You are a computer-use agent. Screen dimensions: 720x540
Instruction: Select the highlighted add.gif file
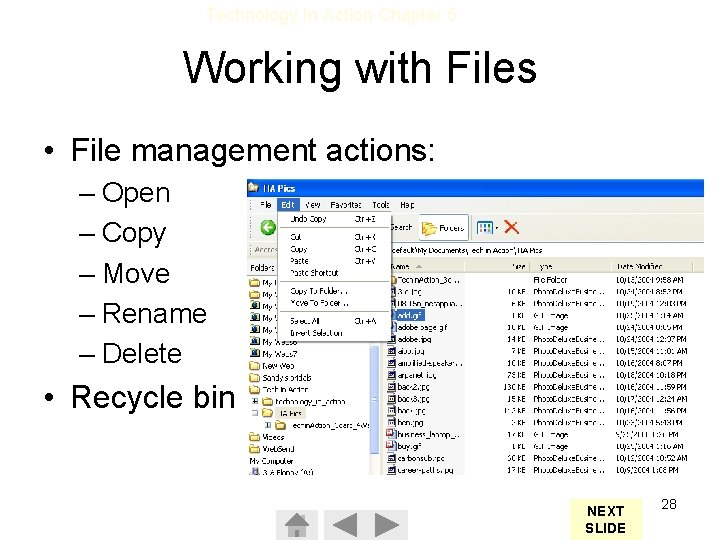[410, 315]
